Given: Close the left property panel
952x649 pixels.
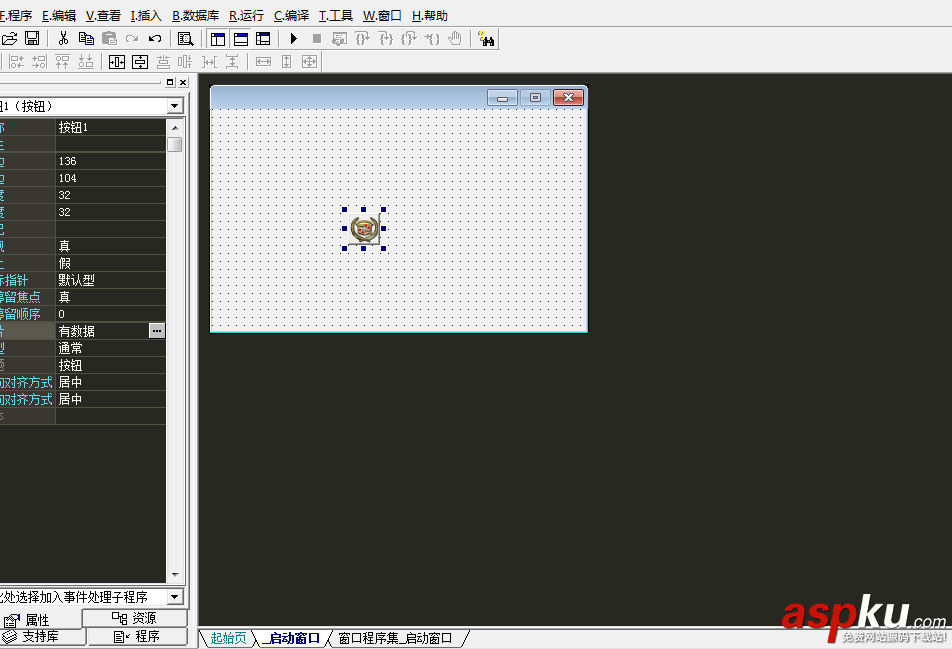Looking at the screenshot, I should 183,82.
